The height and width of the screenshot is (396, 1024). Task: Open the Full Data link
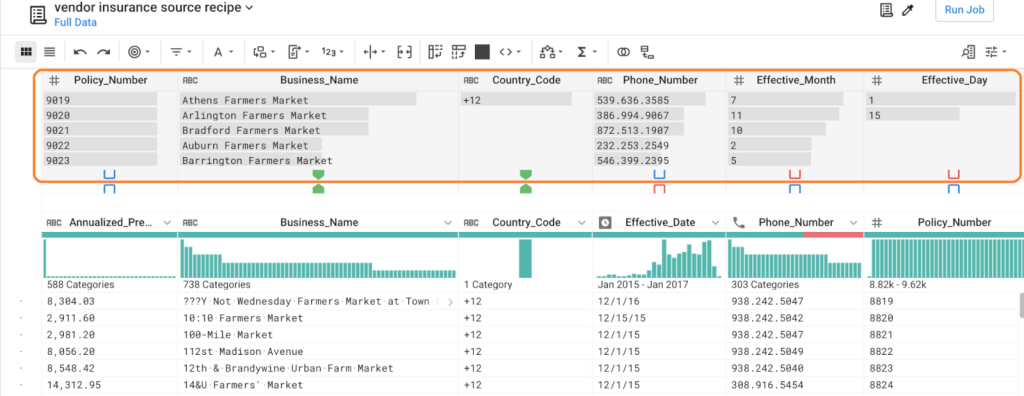click(75, 22)
